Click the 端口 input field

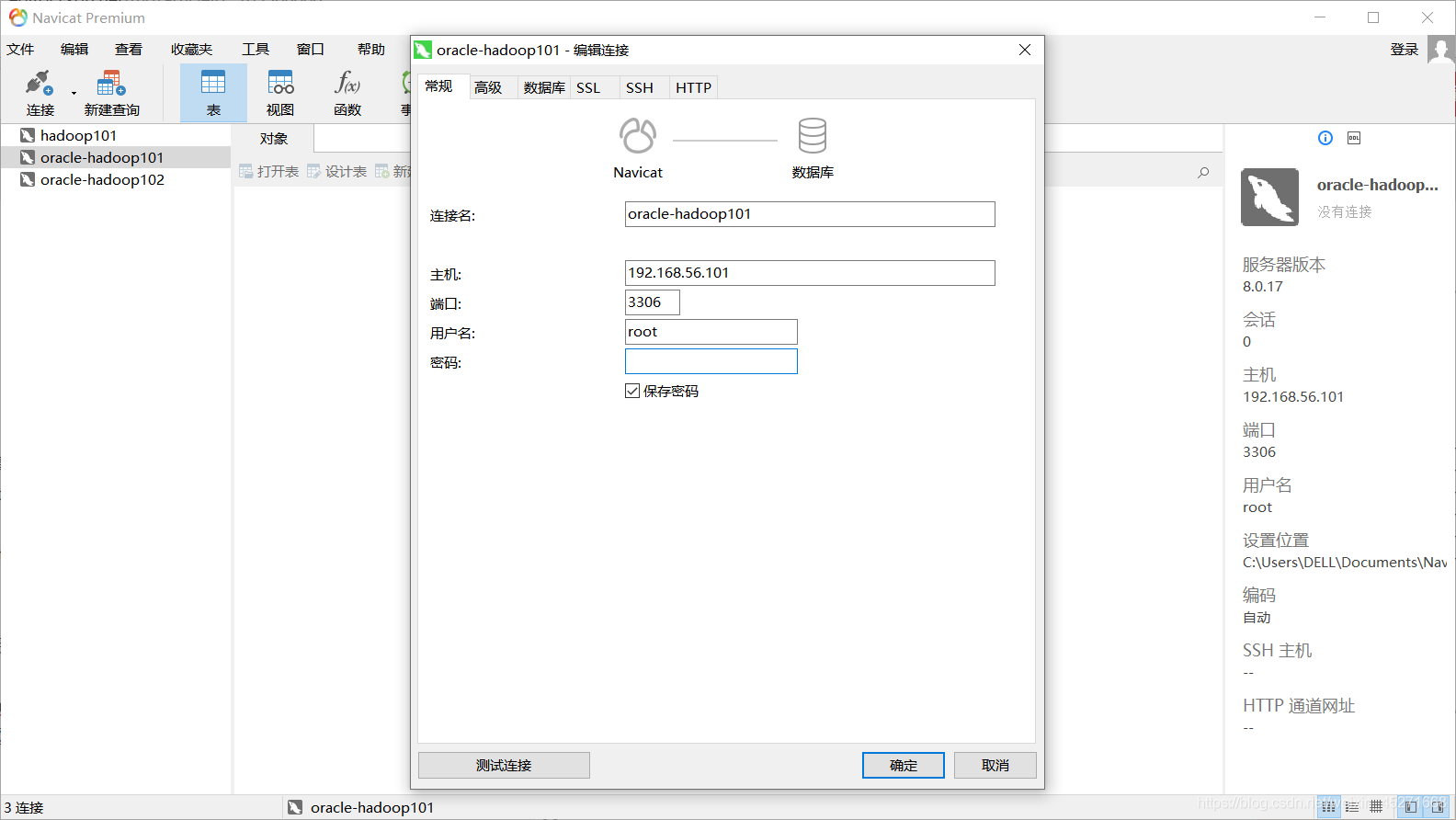tap(653, 302)
